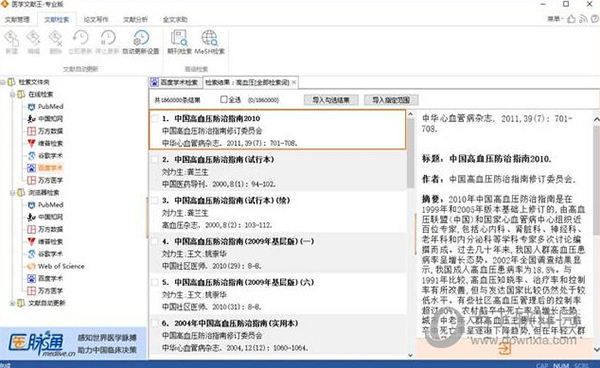Click the 导入指定范围 button
Screen dimensions: 600x368
click(x=391, y=100)
